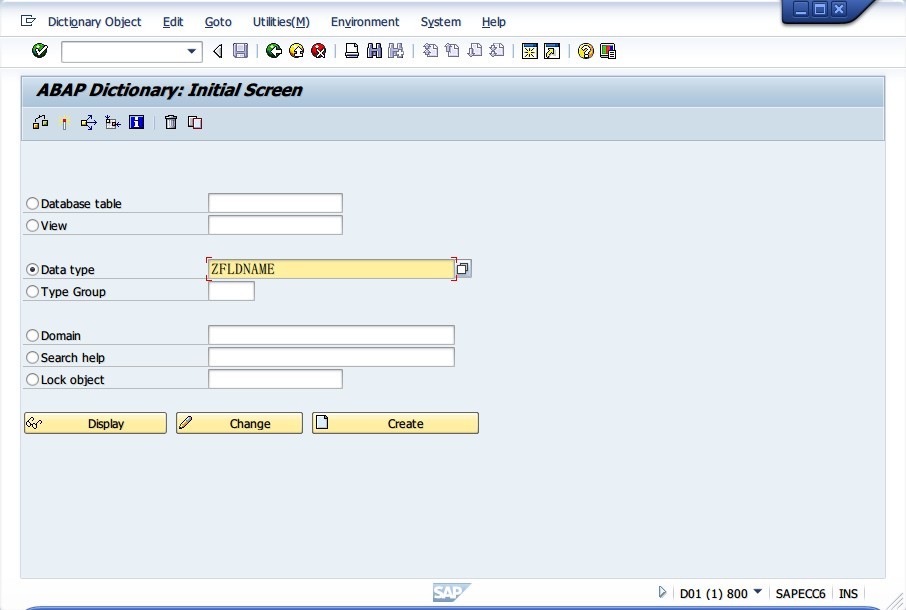The width and height of the screenshot is (906, 610).
Task: Click the green Enter checkmark icon
Action: tap(40, 51)
